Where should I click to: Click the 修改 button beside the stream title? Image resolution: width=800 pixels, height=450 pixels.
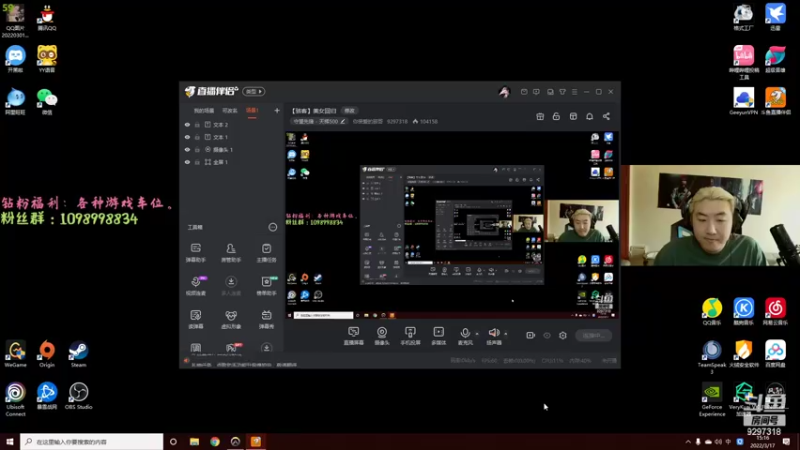[349, 111]
